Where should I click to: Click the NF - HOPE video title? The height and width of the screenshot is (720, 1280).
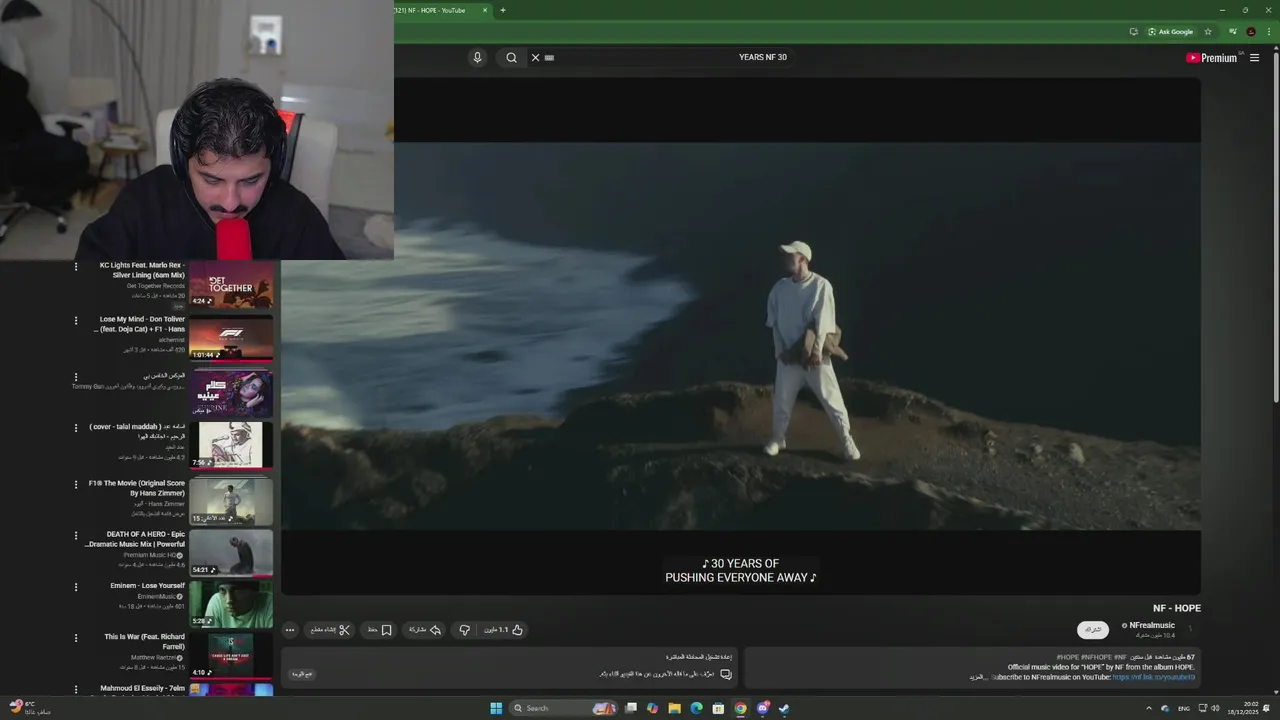1177,608
